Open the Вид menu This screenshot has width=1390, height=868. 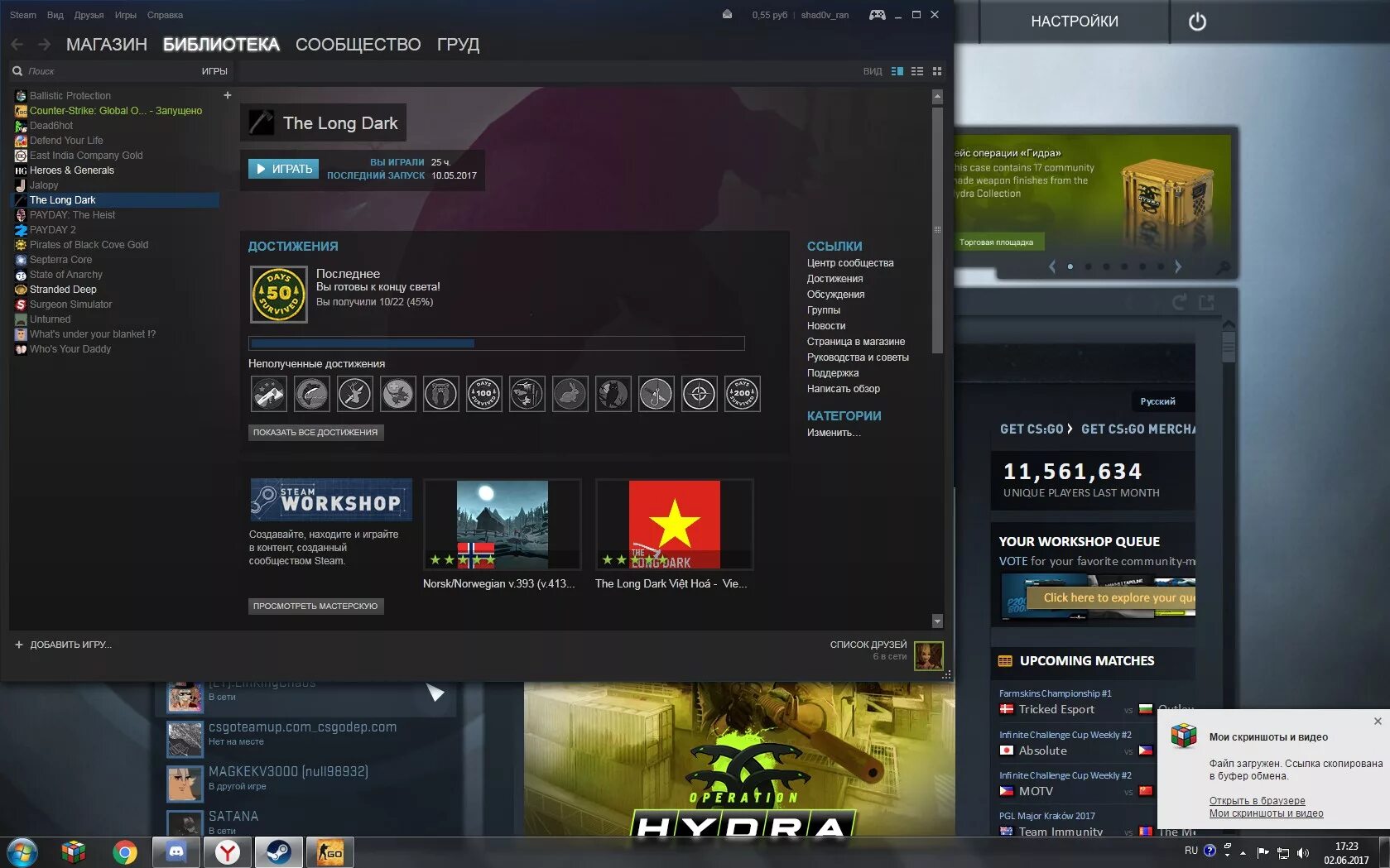(55, 15)
